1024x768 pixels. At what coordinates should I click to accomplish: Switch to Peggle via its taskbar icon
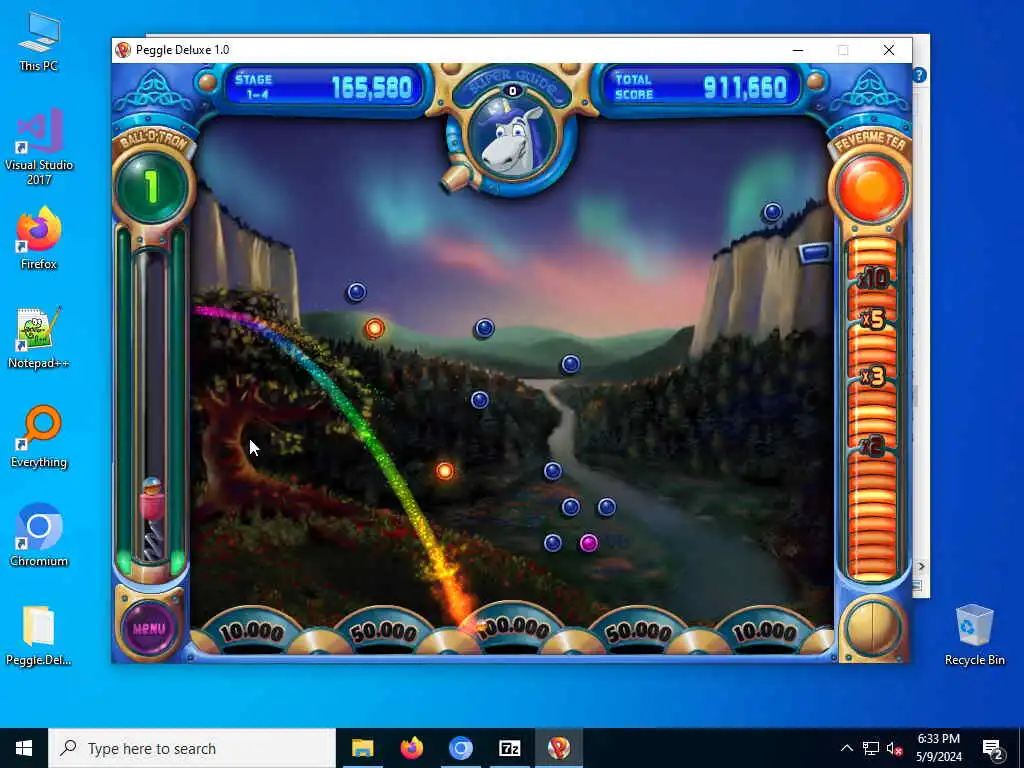[x=558, y=748]
